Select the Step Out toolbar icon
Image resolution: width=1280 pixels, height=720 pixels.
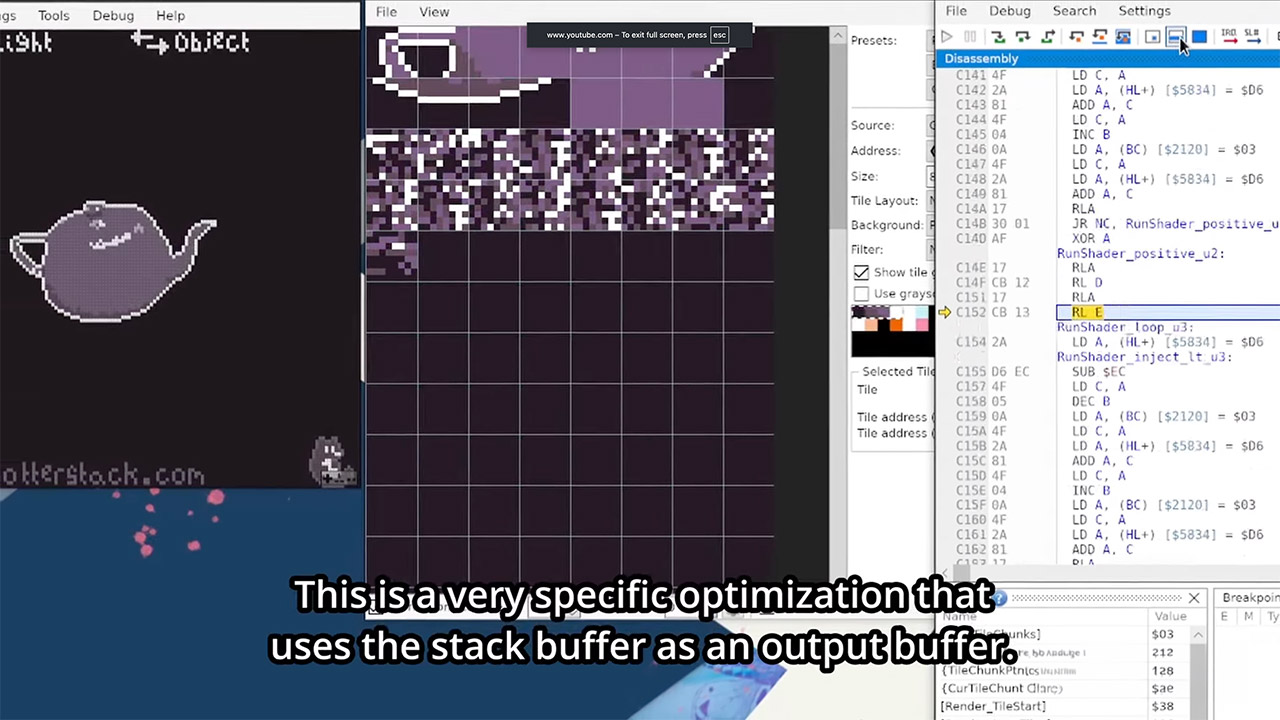pos(1048,37)
